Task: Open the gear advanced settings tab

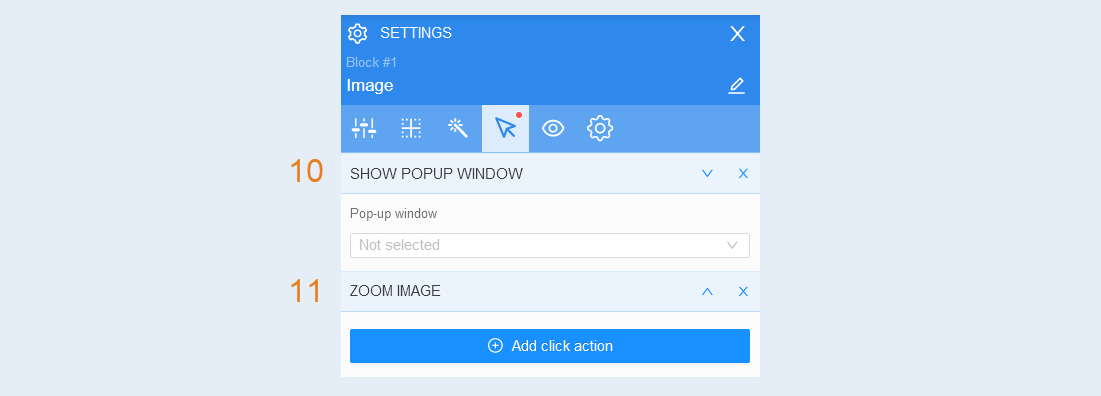Action: (600, 128)
